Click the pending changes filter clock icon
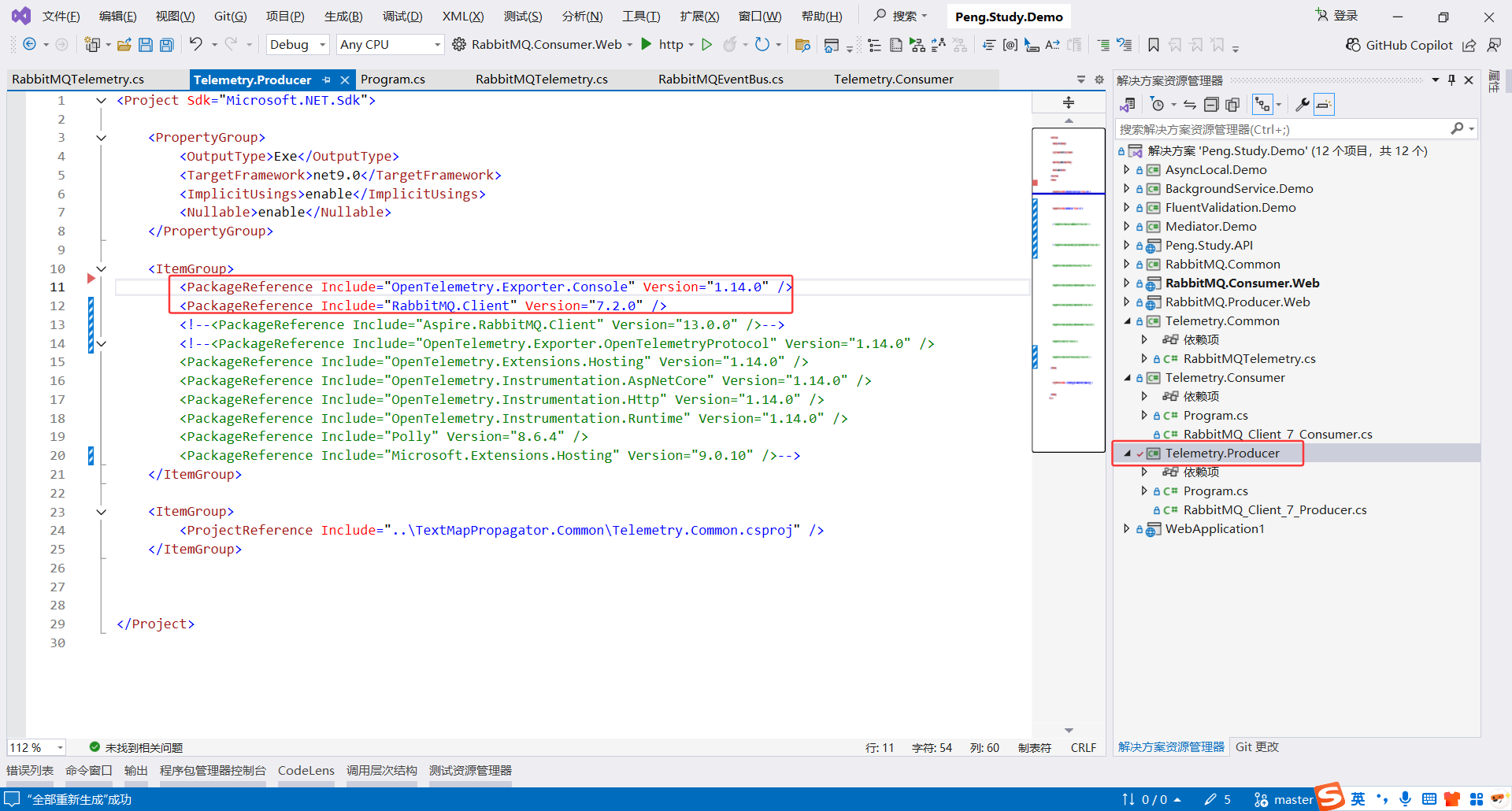Image resolution: width=1512 pixels, height=811 pixels. pos(1158,105)
